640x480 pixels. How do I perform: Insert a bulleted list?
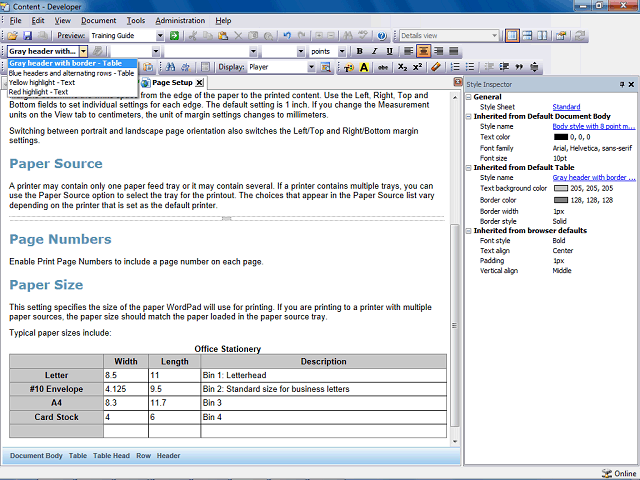pyautogui.click(x=470, y=67)
